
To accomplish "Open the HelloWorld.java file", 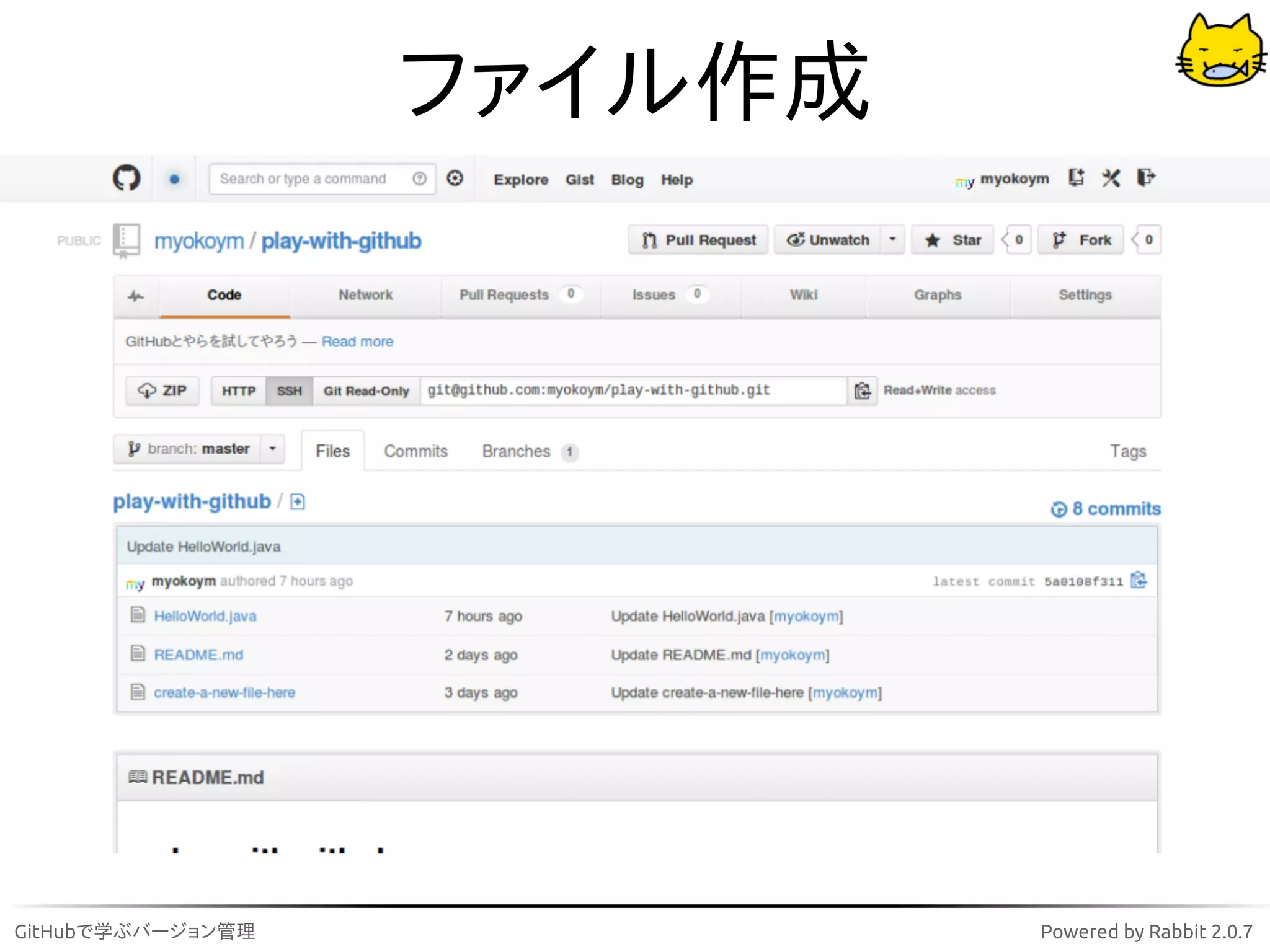I will pos(205,616).
